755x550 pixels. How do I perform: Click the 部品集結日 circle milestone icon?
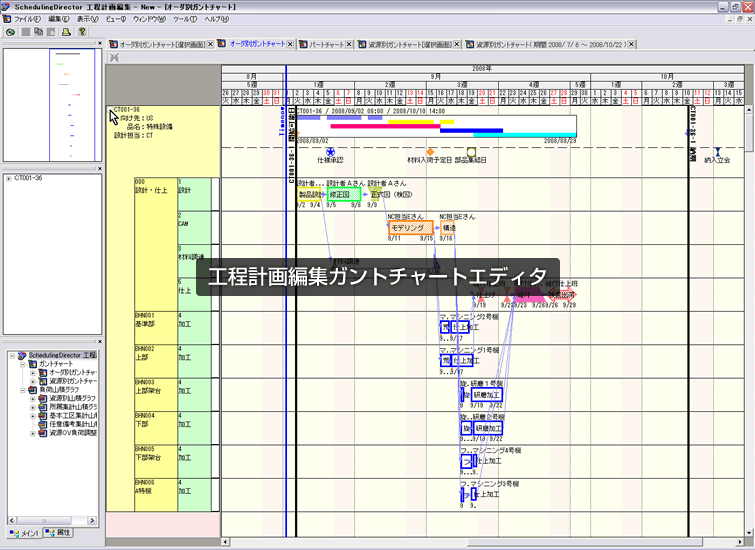[471, 152]
